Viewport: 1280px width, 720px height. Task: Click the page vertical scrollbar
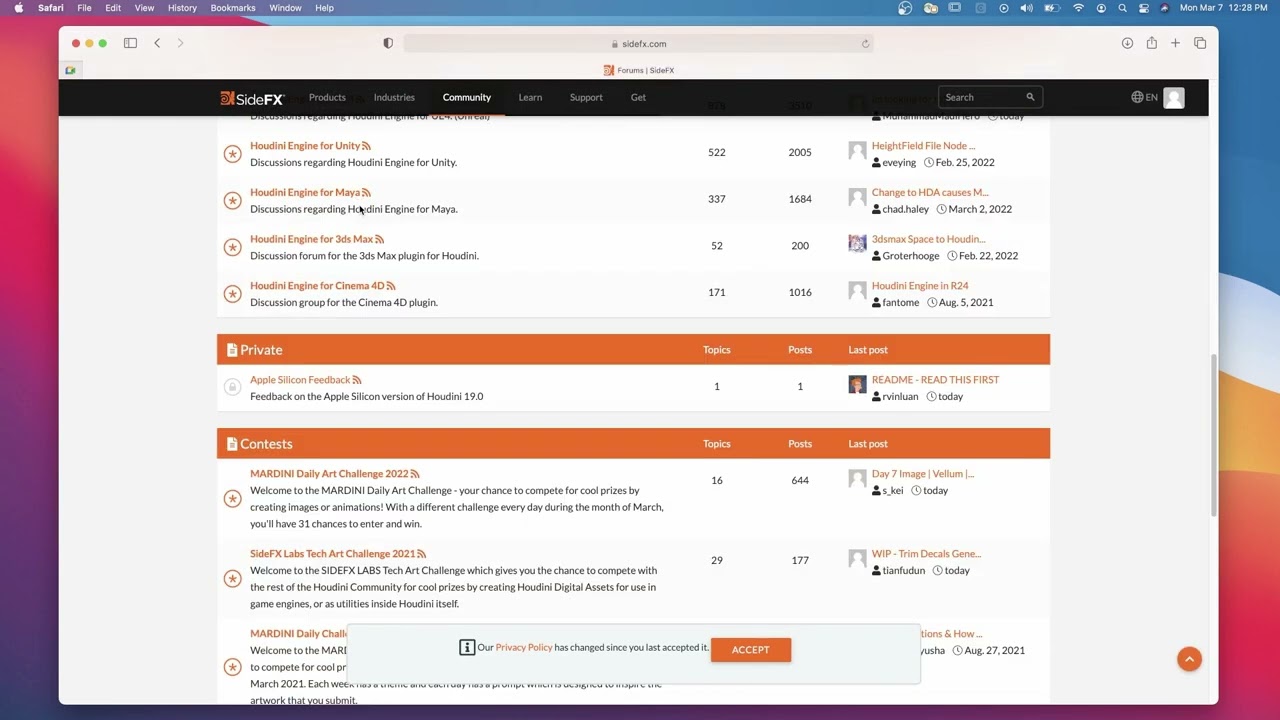[1214, 434]
